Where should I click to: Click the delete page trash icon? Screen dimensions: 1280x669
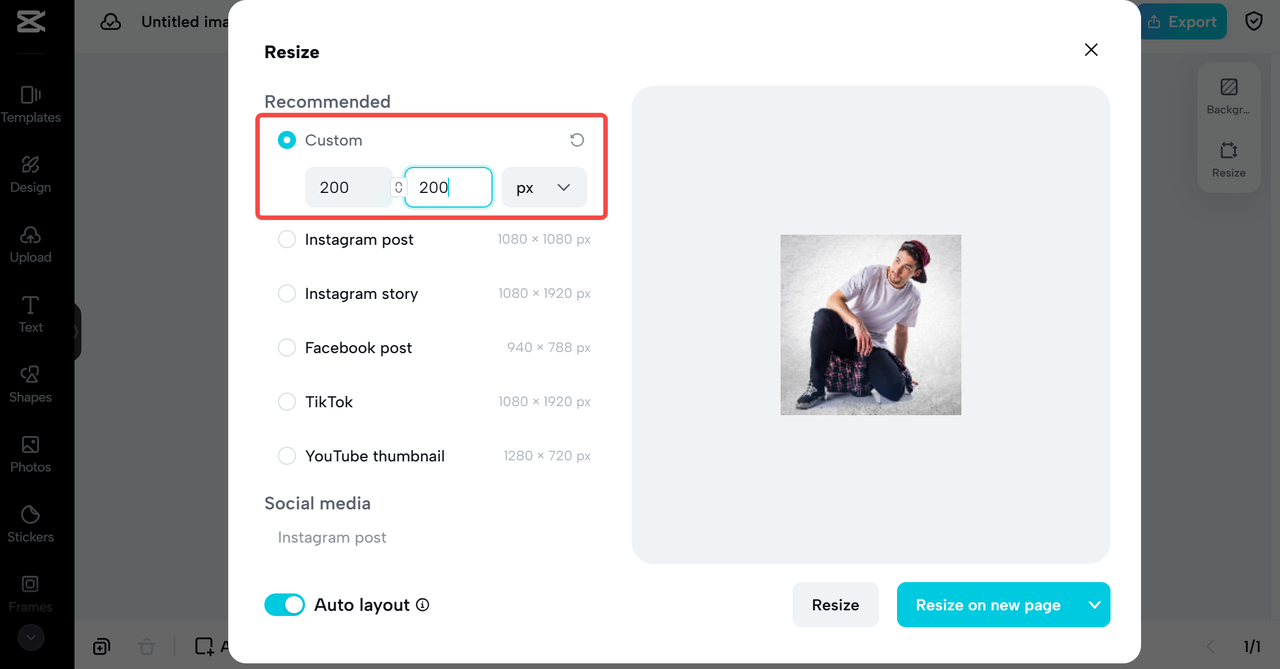pos(147,647)
